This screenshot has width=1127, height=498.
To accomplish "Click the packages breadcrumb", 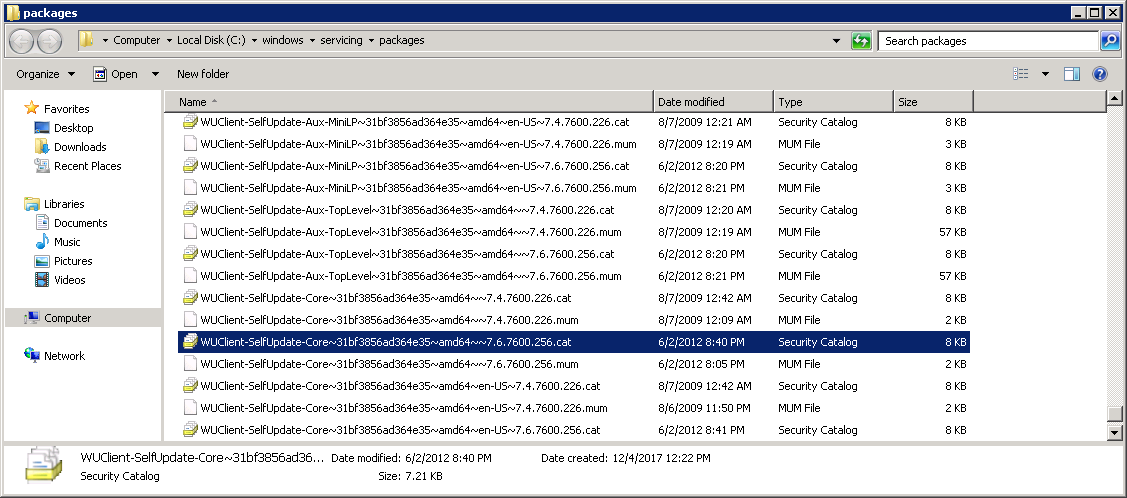I will tap(402, 40).
